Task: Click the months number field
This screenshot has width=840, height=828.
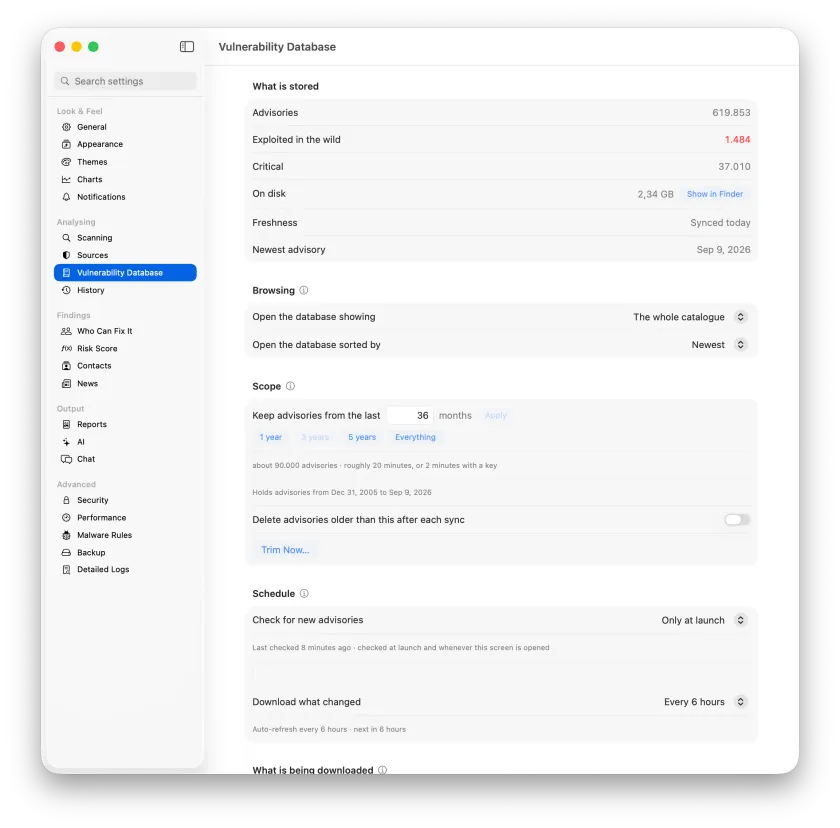Action: (x=410, y=416)
